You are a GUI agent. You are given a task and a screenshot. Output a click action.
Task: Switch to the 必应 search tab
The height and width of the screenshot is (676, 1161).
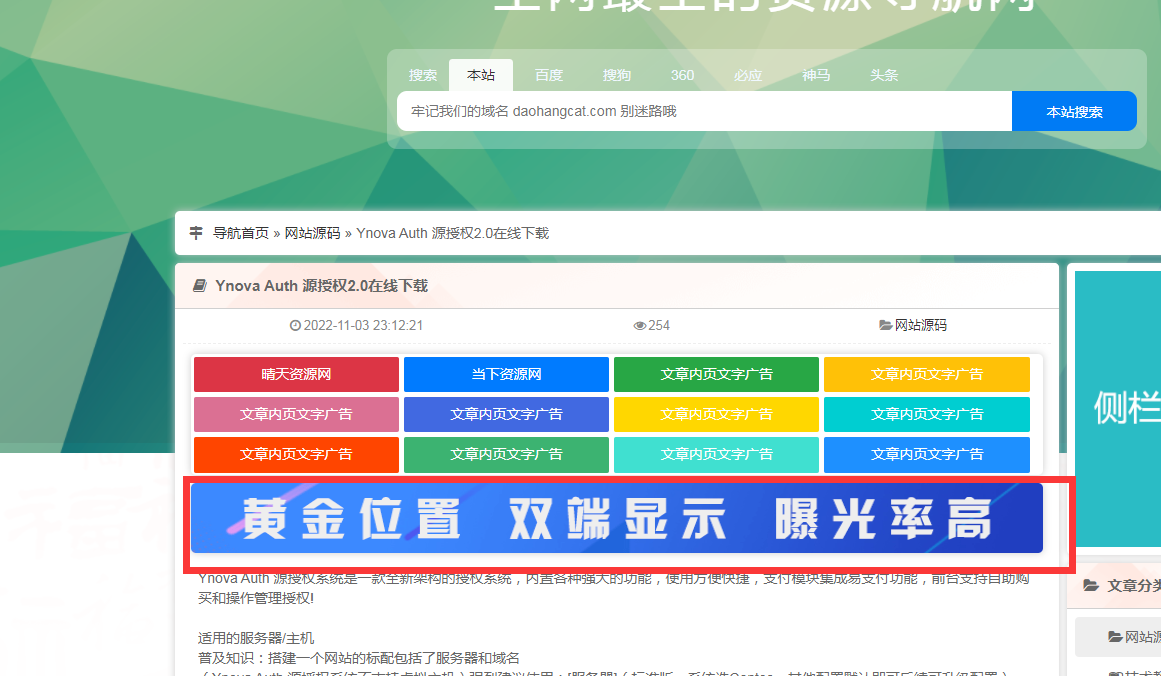point(747,75)
